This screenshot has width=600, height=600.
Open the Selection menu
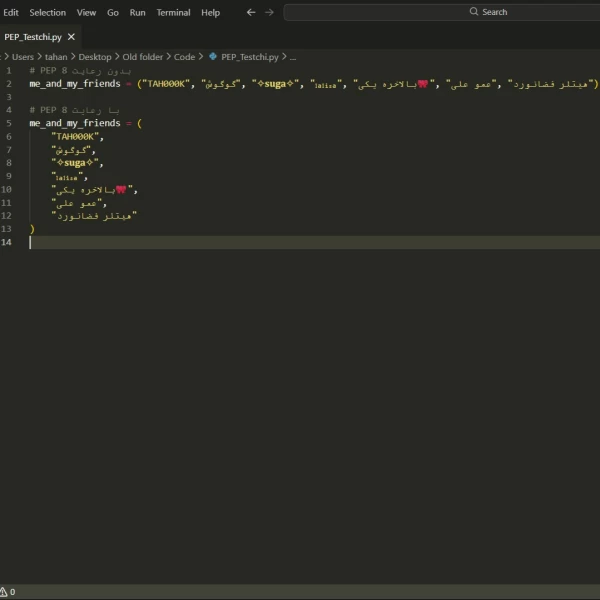coord(47,13)
